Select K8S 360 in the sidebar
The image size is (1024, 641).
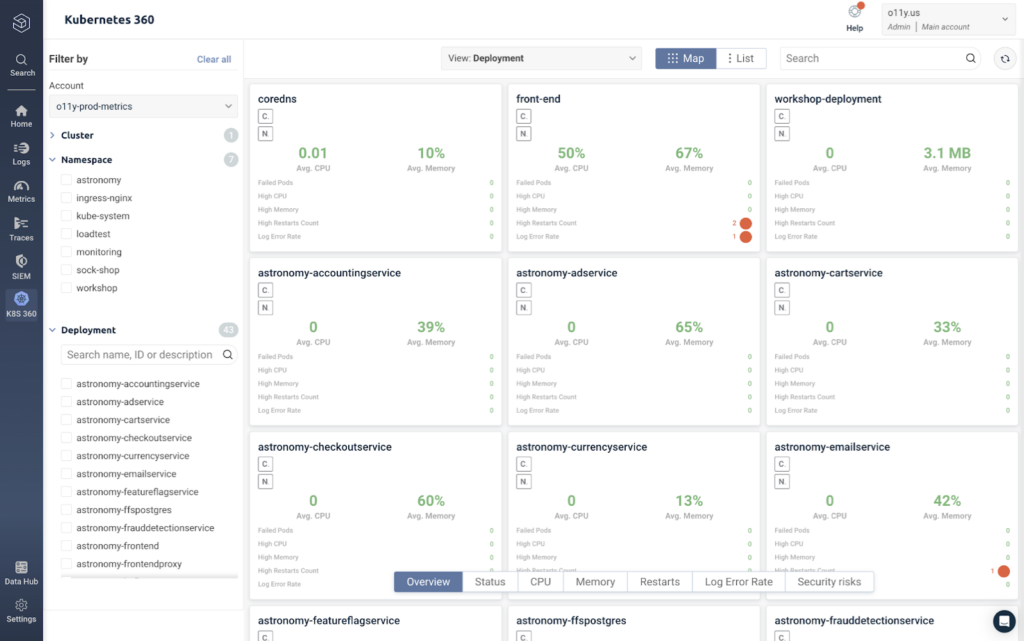tap(22, 305)
